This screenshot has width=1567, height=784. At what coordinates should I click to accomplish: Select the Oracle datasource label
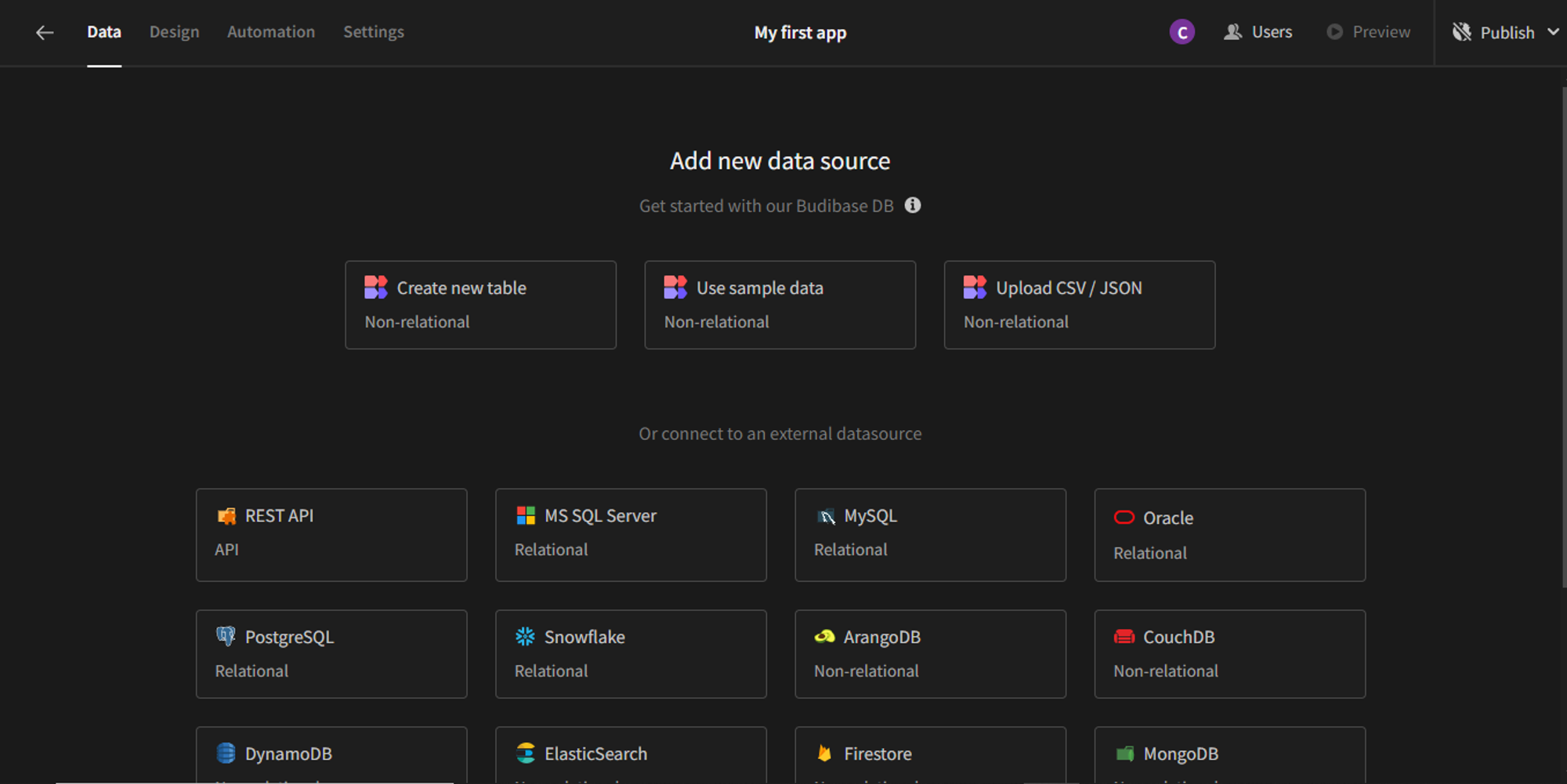(1168, 518)
